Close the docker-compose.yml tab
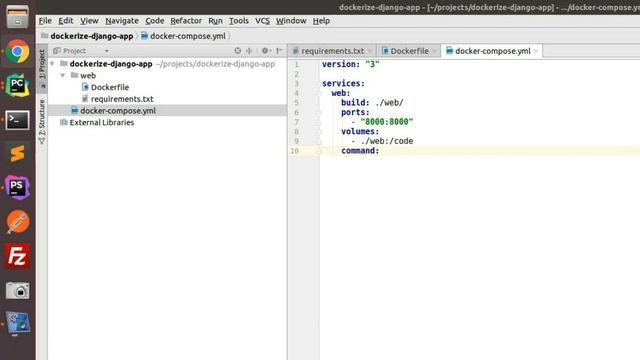The height and width of the screenshot is (360, 640). (536, 51)
